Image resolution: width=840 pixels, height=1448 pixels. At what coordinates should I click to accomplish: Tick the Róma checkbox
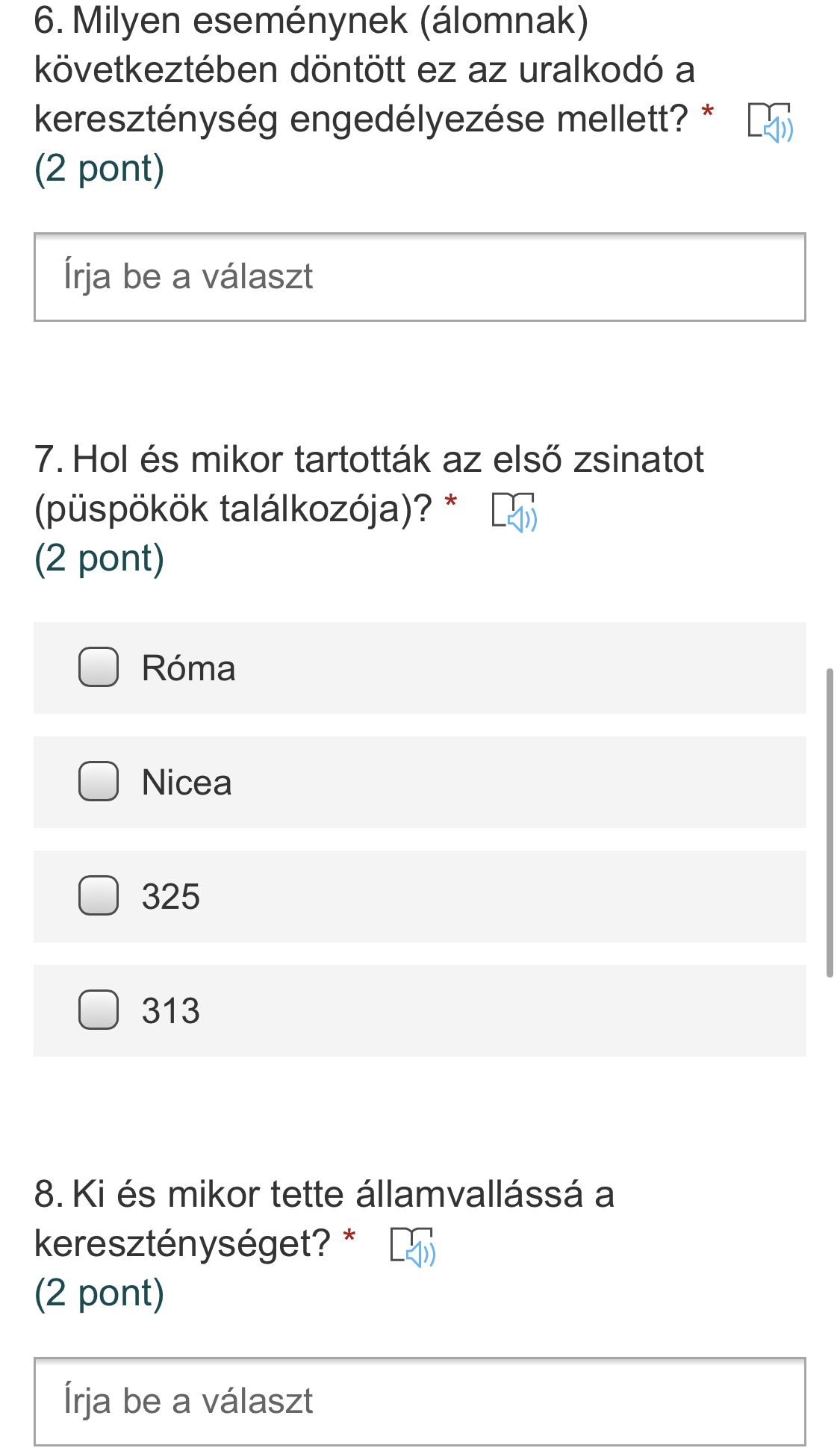coord(99,667)
